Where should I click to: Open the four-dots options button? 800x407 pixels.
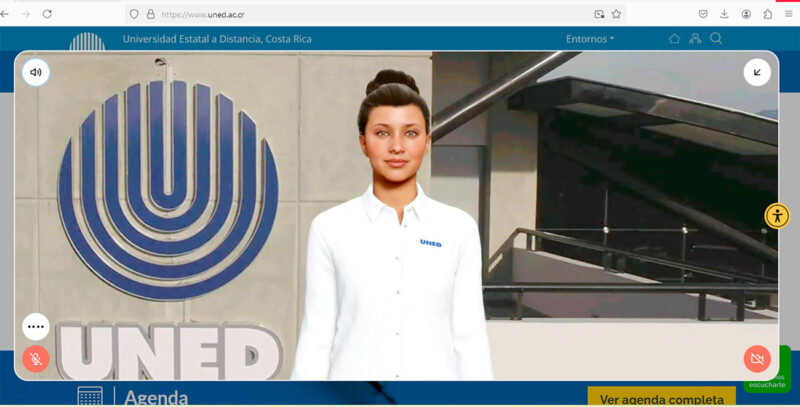point(36,326)
